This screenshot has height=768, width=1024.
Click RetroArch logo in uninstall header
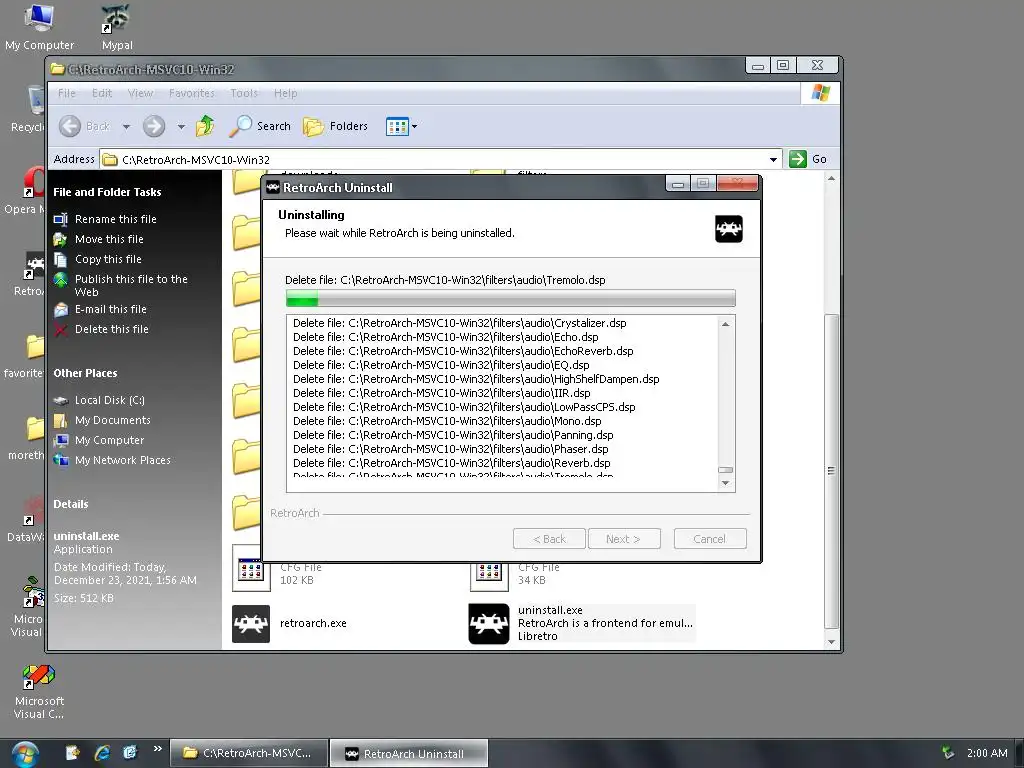729,229
